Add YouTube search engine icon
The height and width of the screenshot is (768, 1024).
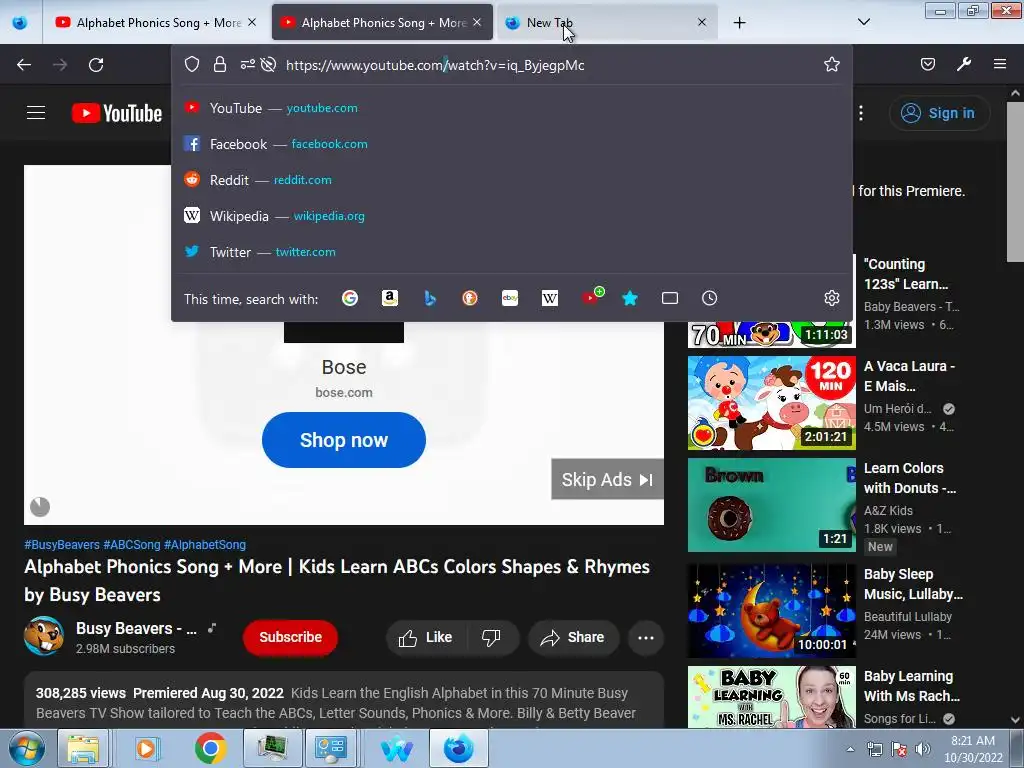click(x=592, y=297)
